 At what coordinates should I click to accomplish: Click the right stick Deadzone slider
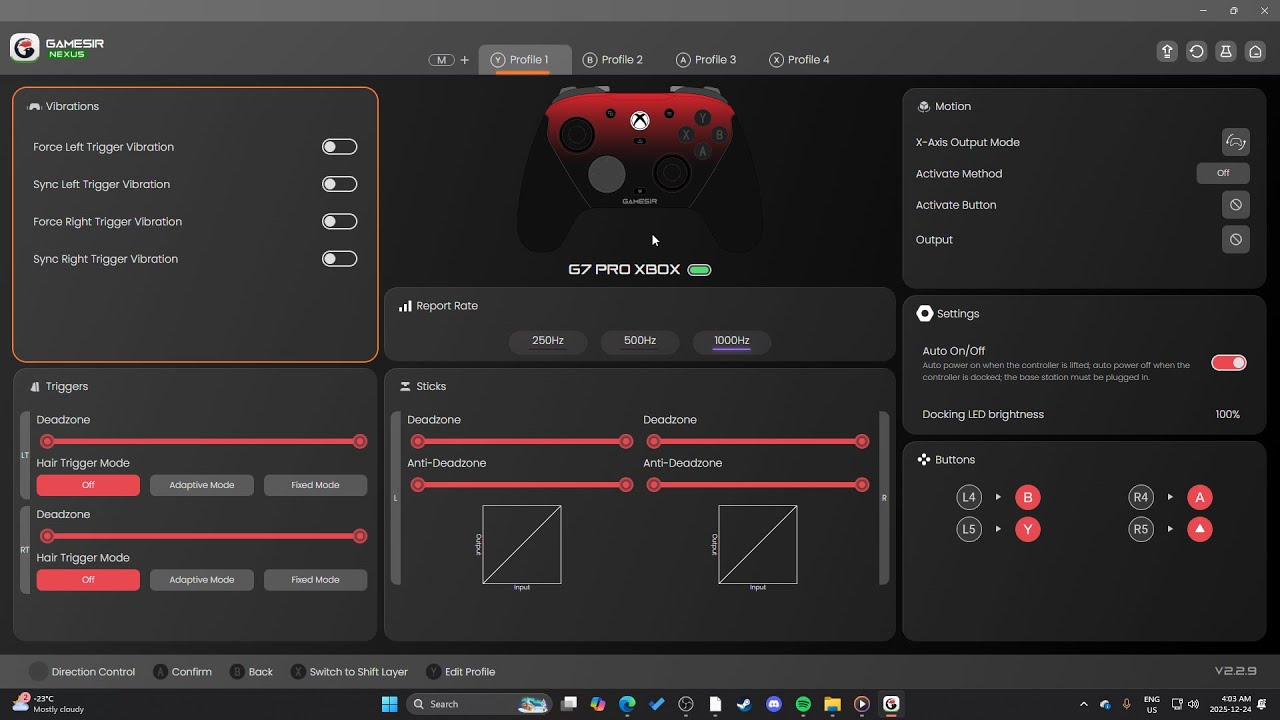coord(757,442)
